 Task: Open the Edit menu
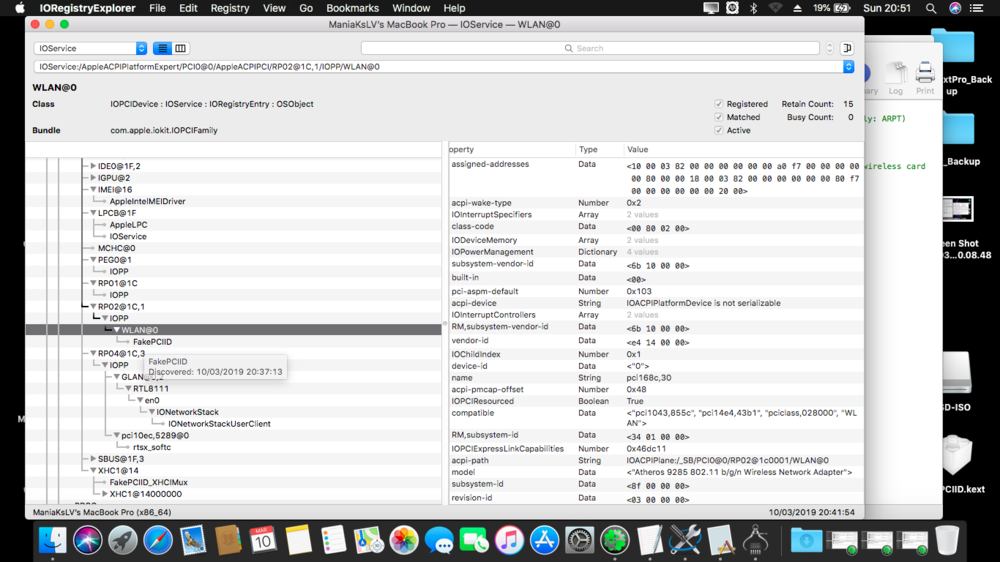point(188,8)
